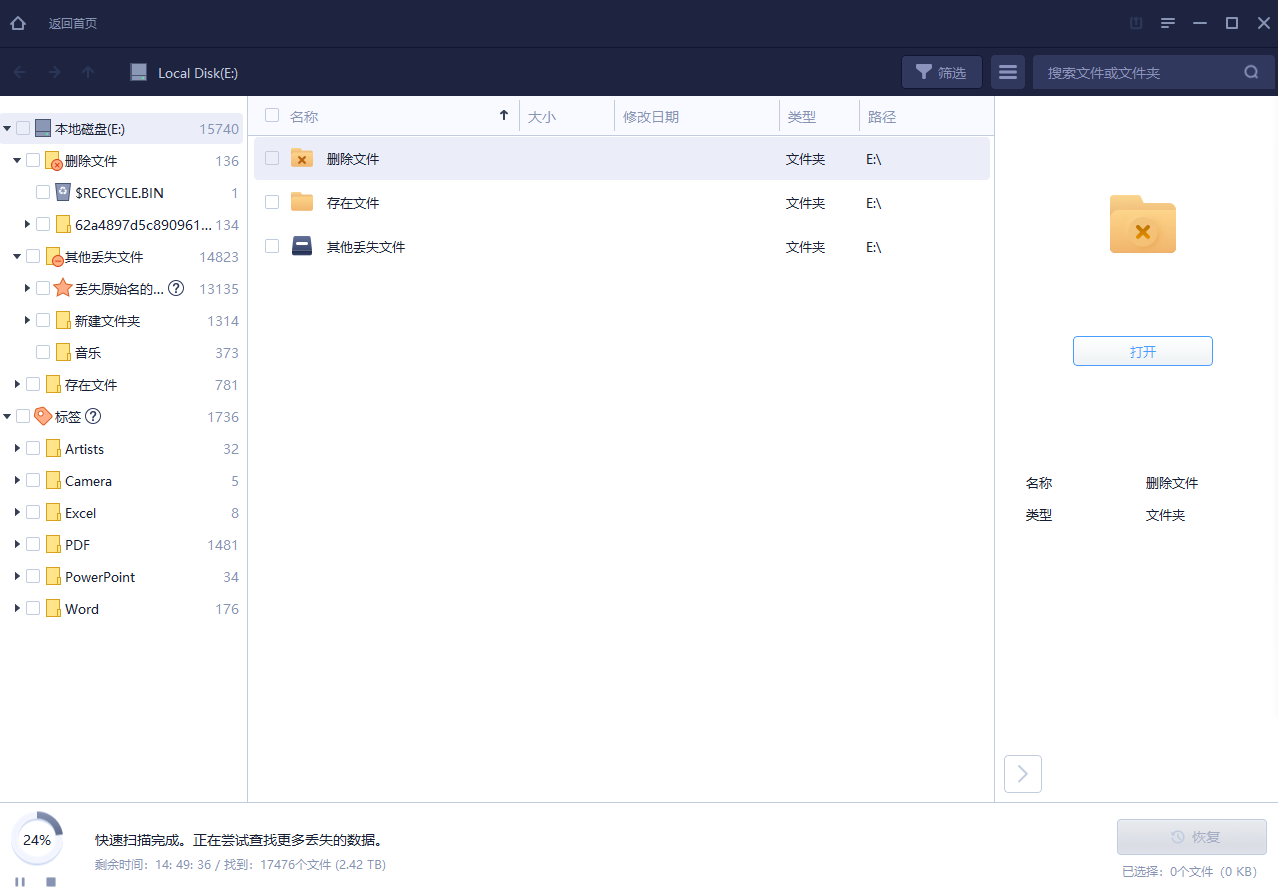
Task: Check the 新建文件夹 checkbox
Action: [43, 320]
